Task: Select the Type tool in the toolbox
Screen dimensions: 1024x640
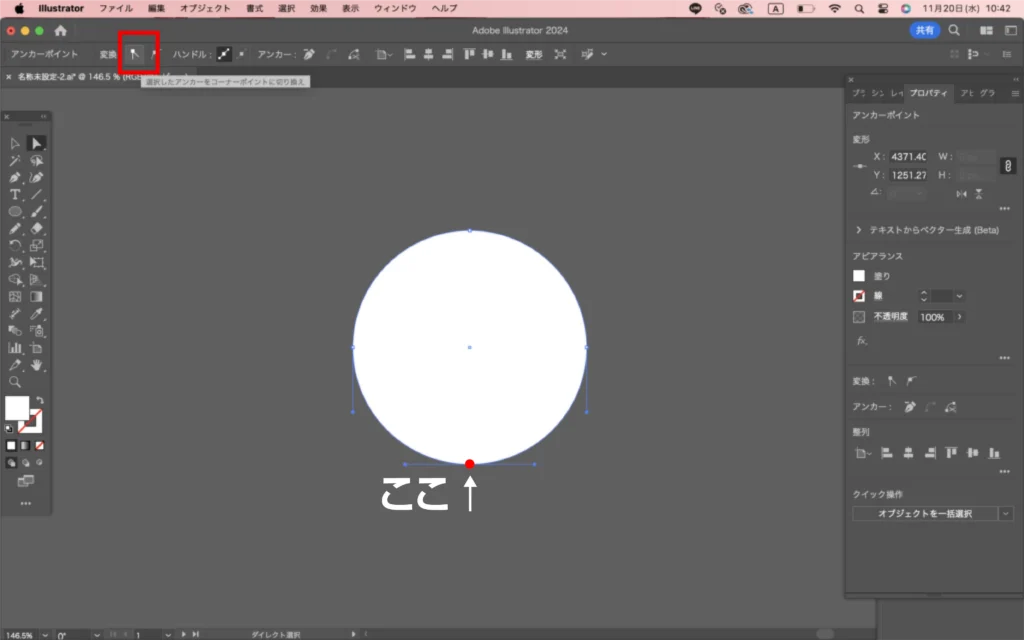Action: click(15, 194)
